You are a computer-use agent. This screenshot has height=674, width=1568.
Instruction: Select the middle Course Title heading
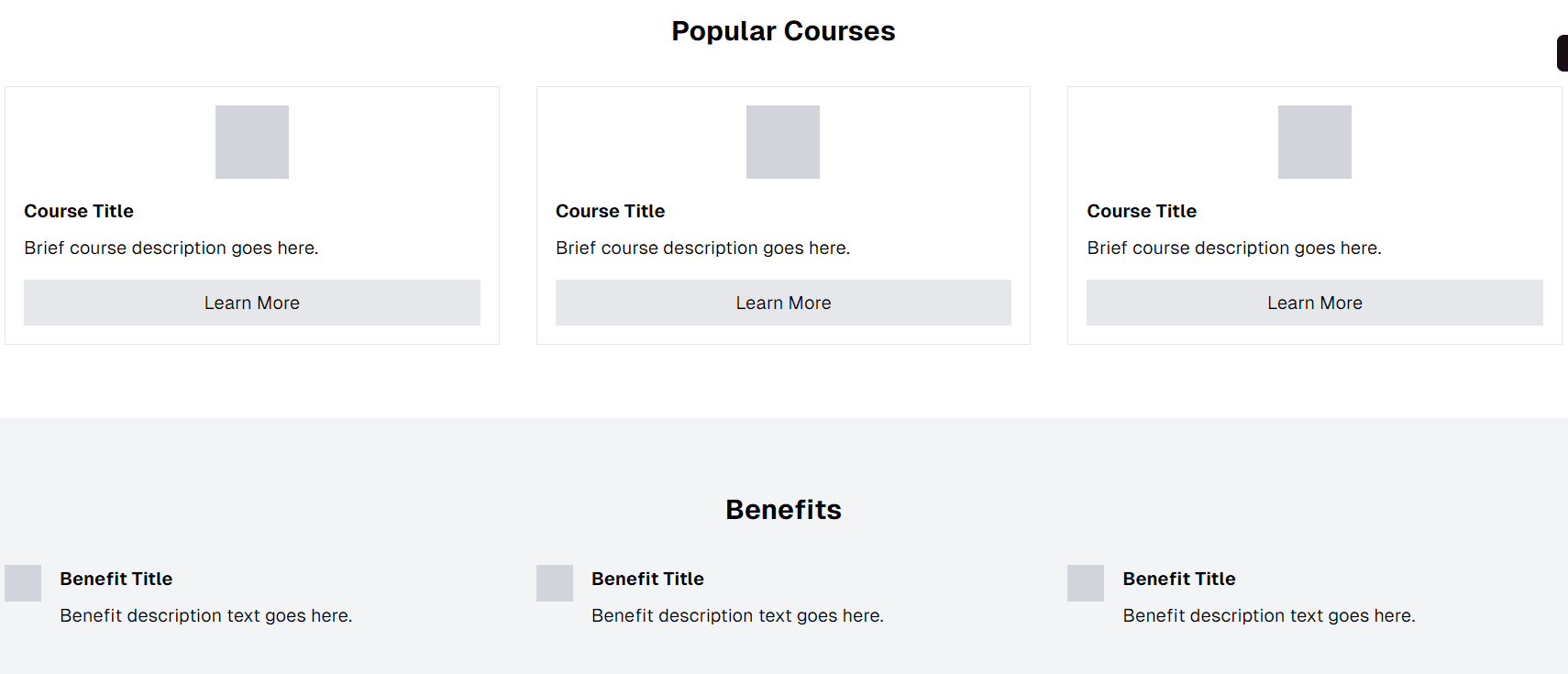[611, 211]
